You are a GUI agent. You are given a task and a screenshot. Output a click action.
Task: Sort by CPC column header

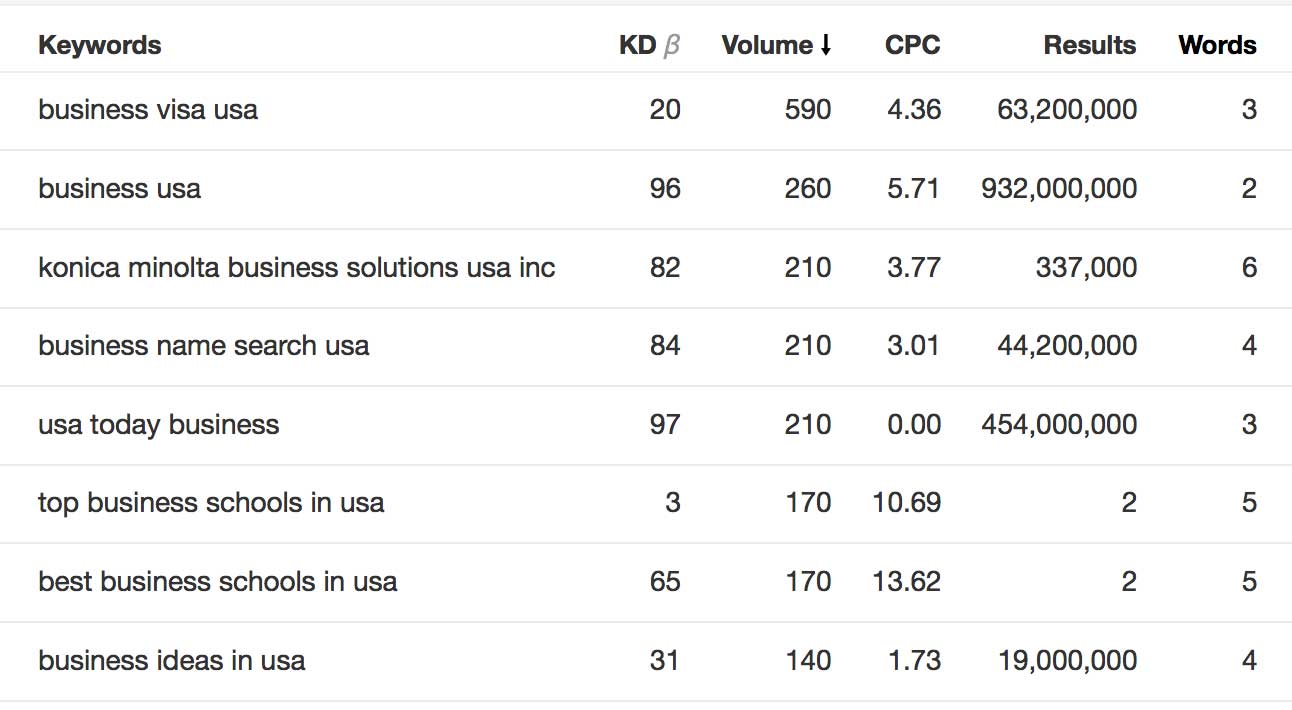pos(912,45)
